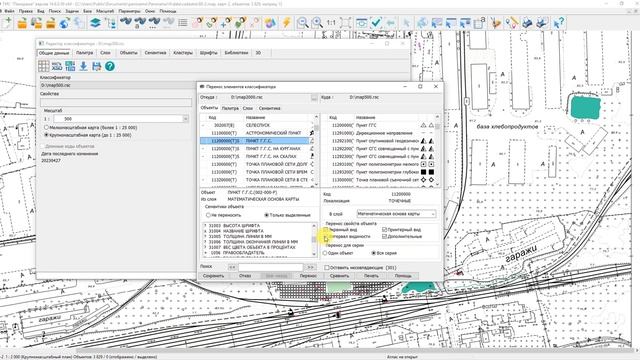Open the Файл menu
The height and width of the screenshot is (360, 640).
pos(9,11)
